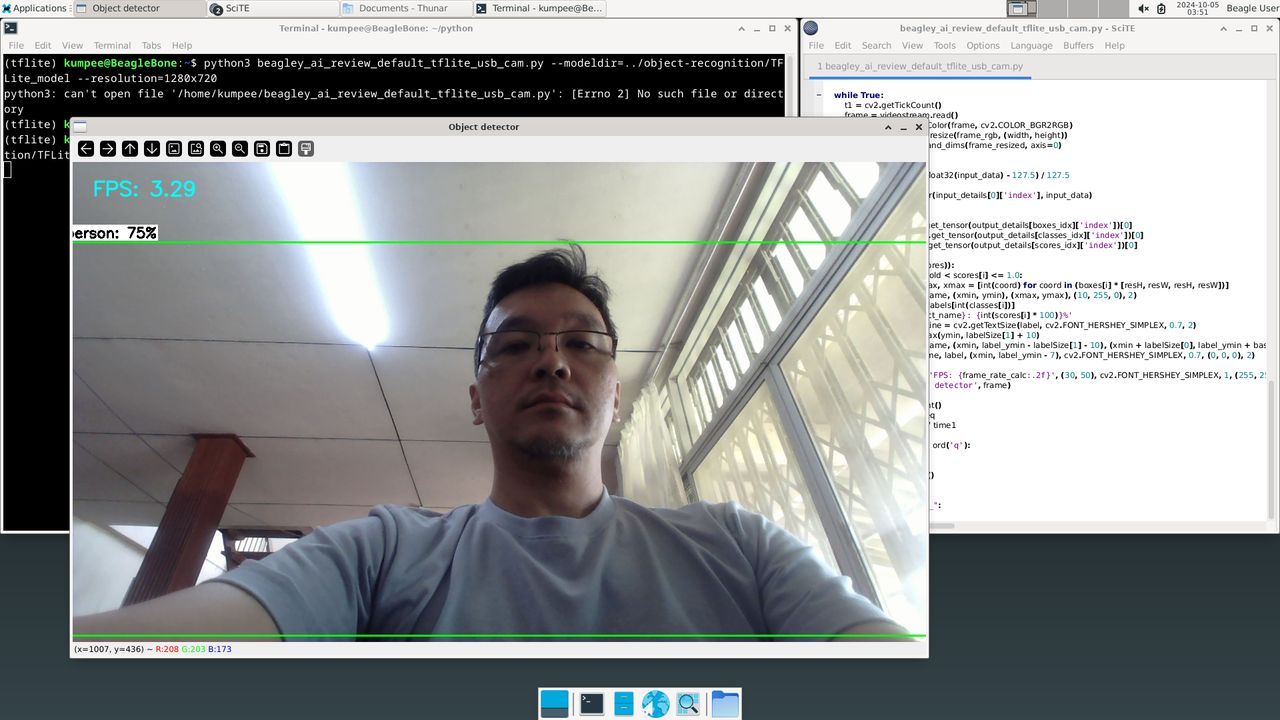
Task: Open Beagle User menu in panel
Action: coord(1252,8)
